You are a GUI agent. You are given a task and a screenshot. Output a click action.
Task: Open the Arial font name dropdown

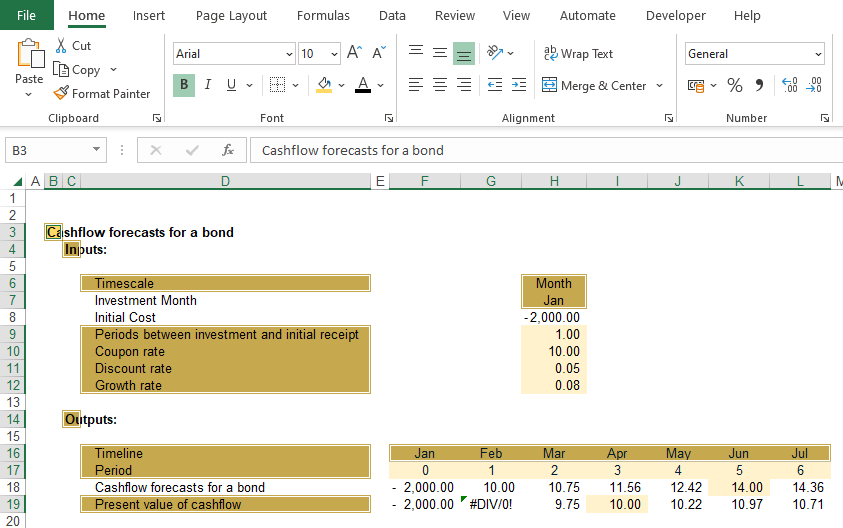(x=289, y=54)
